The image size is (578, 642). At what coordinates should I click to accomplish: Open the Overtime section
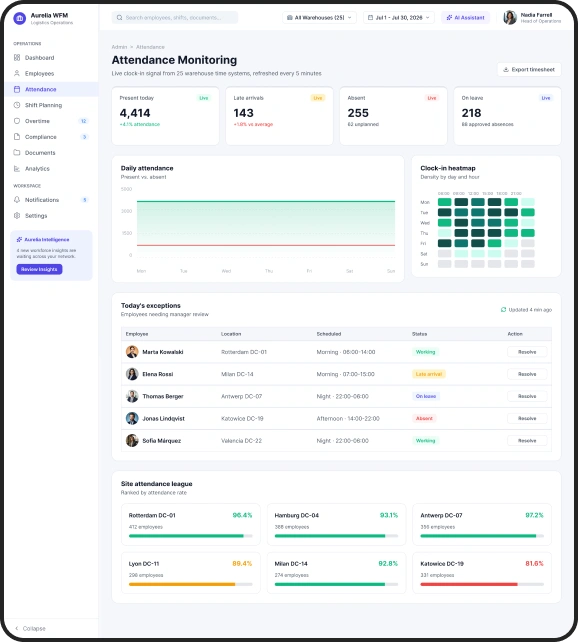[x=51, y=121]
